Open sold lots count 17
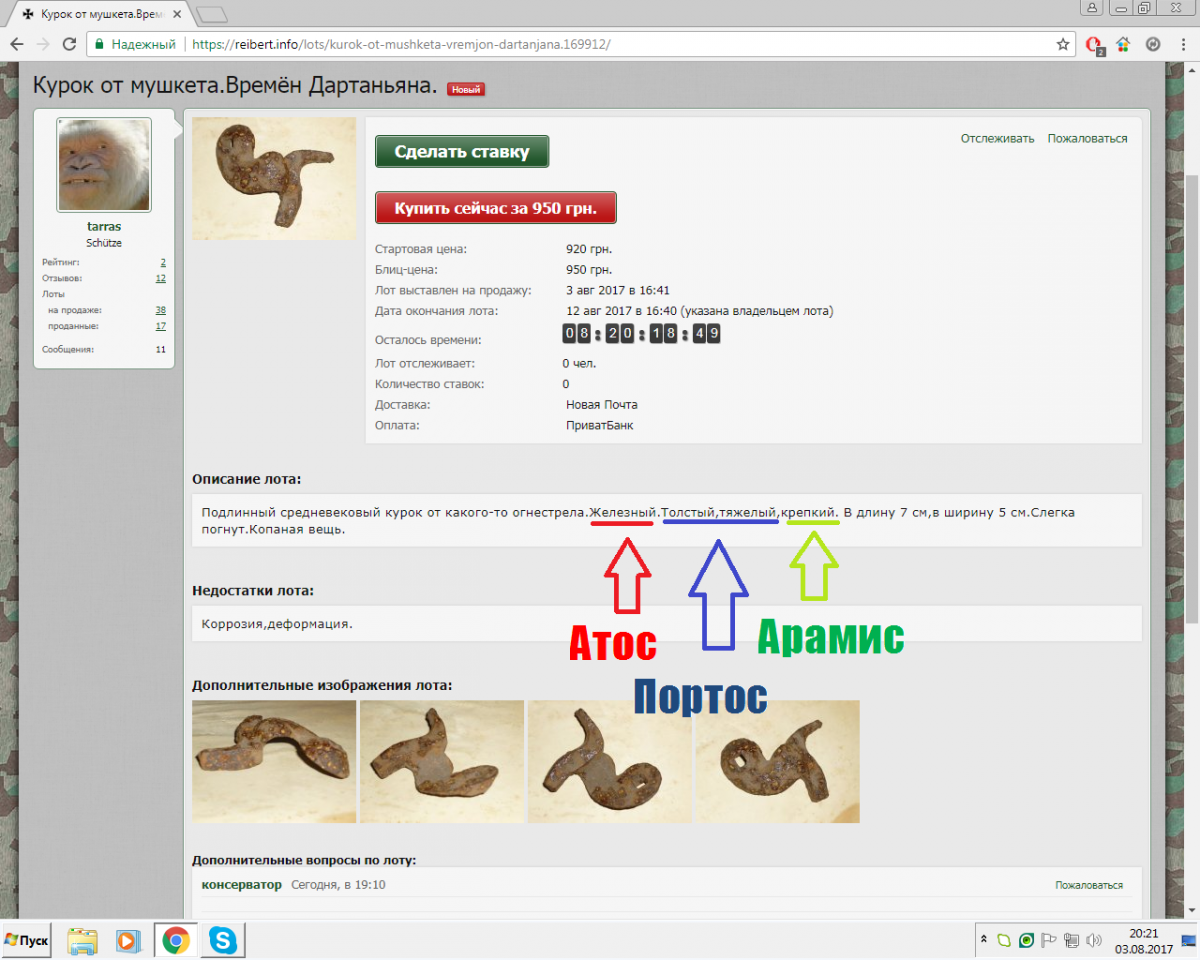 coord(160,326)
